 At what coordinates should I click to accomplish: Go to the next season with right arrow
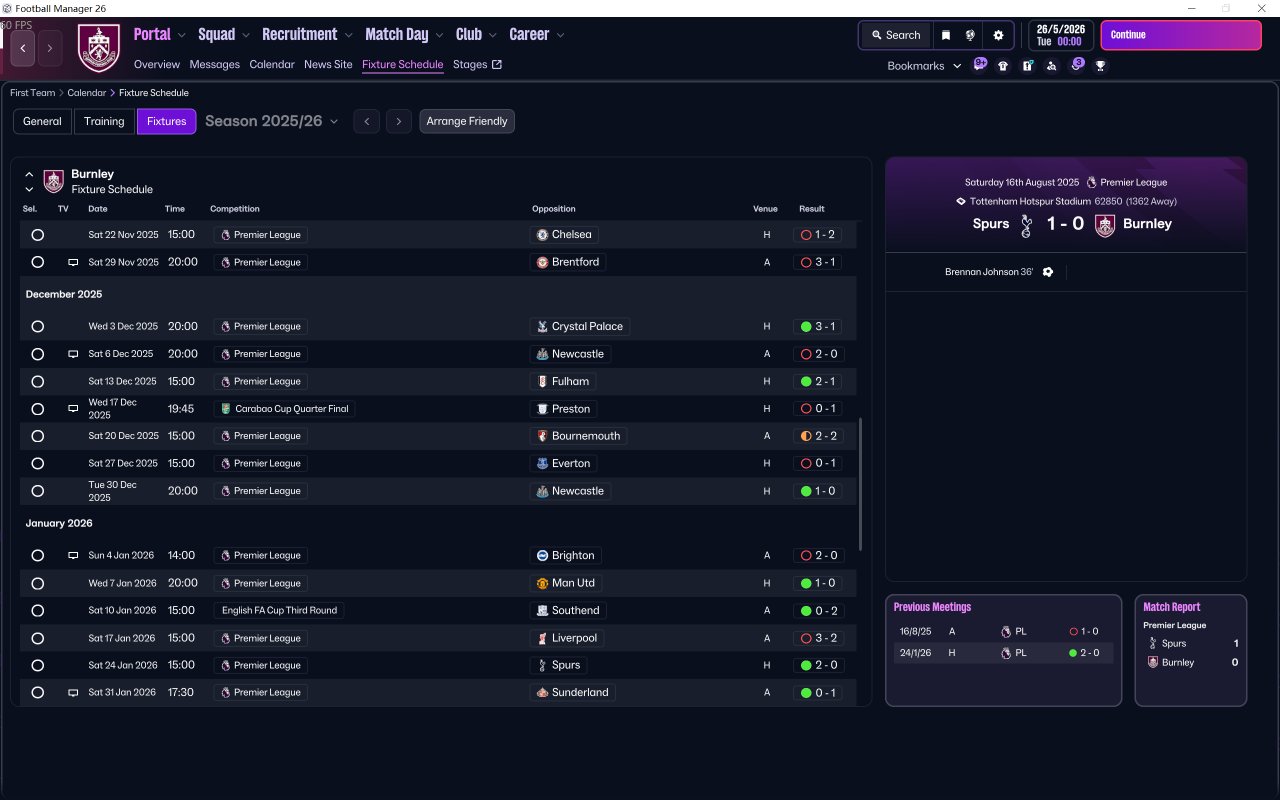point(399,121)
